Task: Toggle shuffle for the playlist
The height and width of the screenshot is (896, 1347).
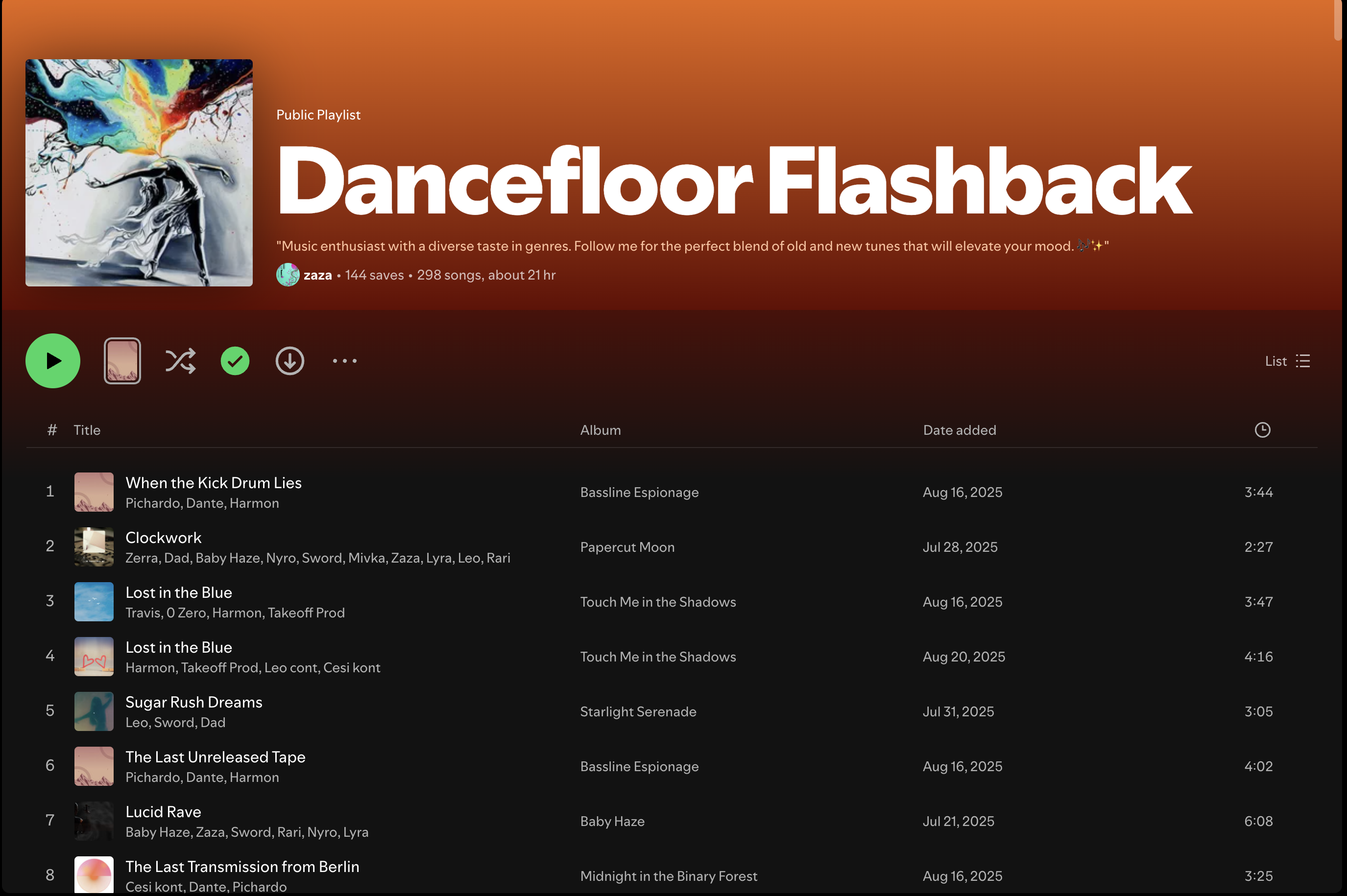Action: pos(181,361)
